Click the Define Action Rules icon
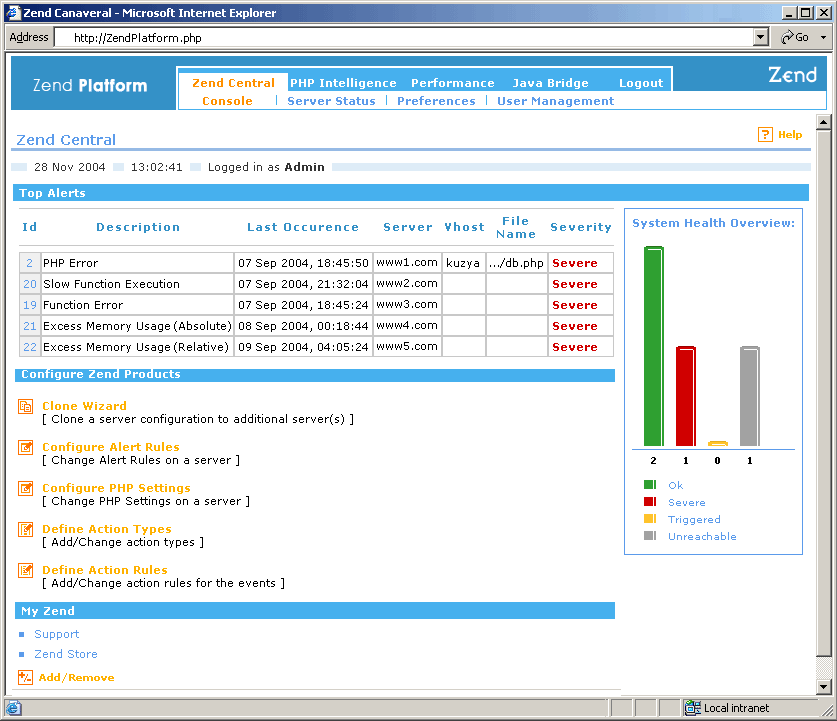The image size is (837, 721). tap(26, 570)
